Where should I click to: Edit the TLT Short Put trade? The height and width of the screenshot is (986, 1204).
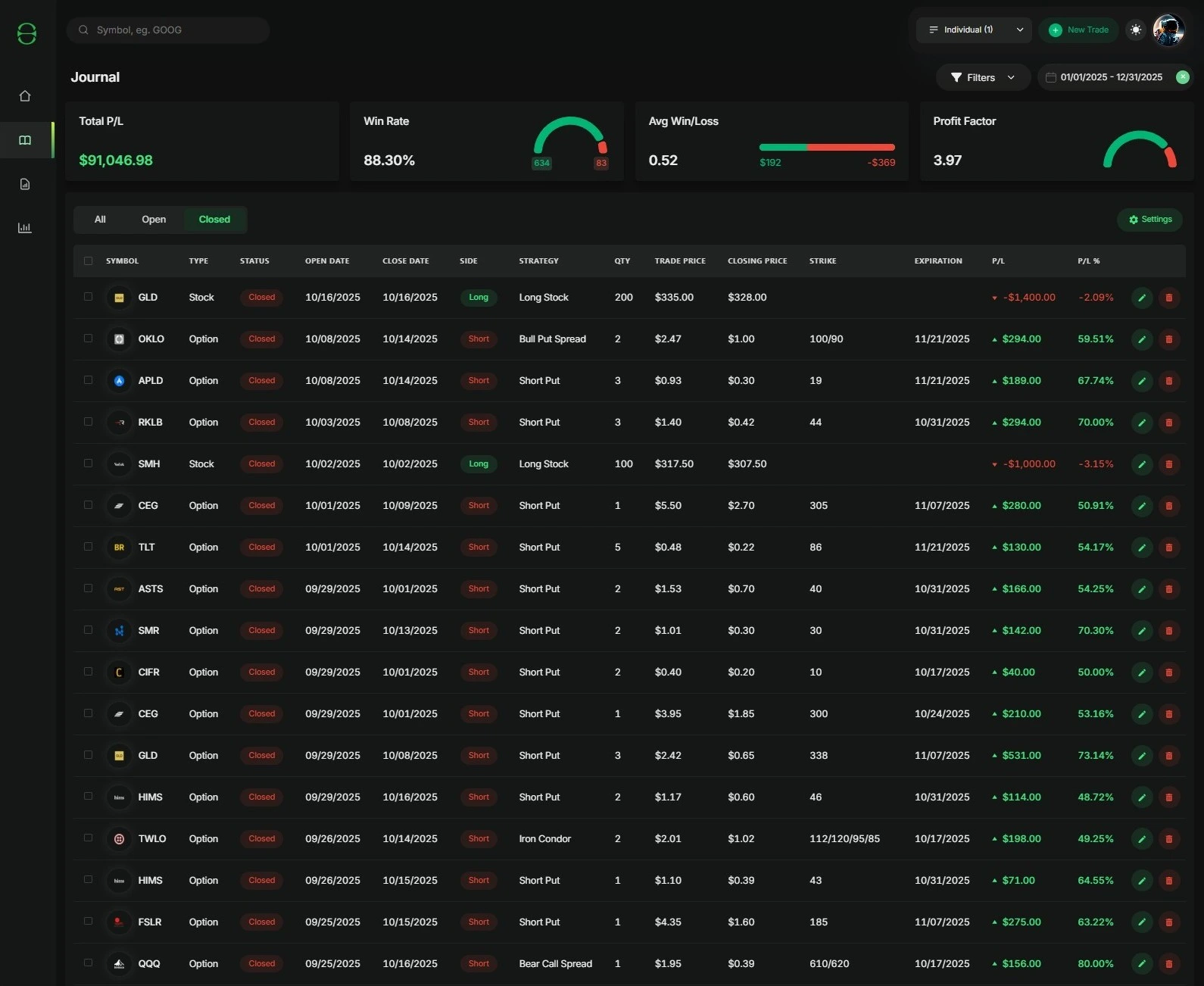(x=1142, y=548)
